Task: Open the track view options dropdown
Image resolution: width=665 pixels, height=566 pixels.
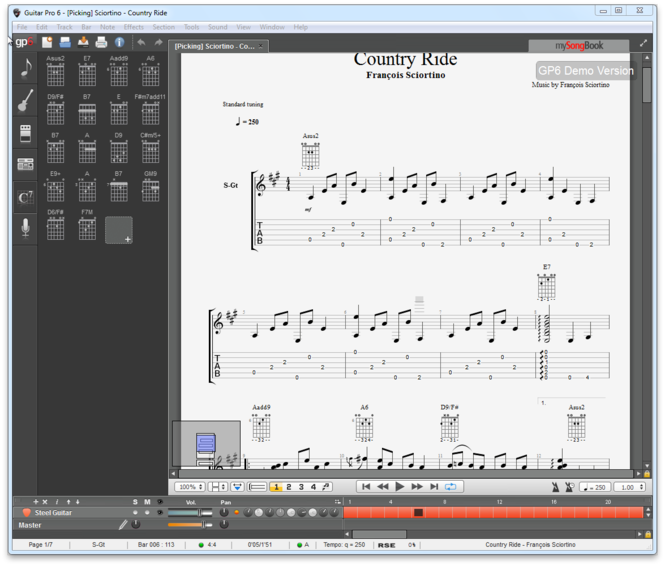Action: (338, 502)
